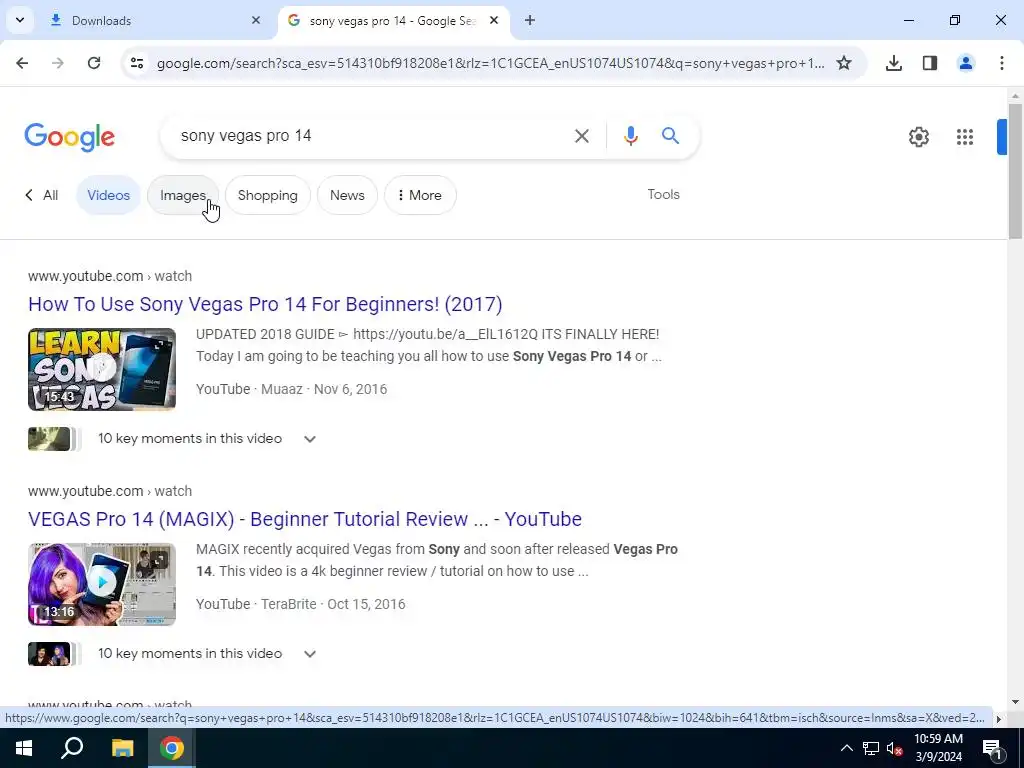Image resolution: width=1024 pixels, height=768 pixels.
Task: Expand key moments for TeraBrite video
Action: (x=310, y=654)
